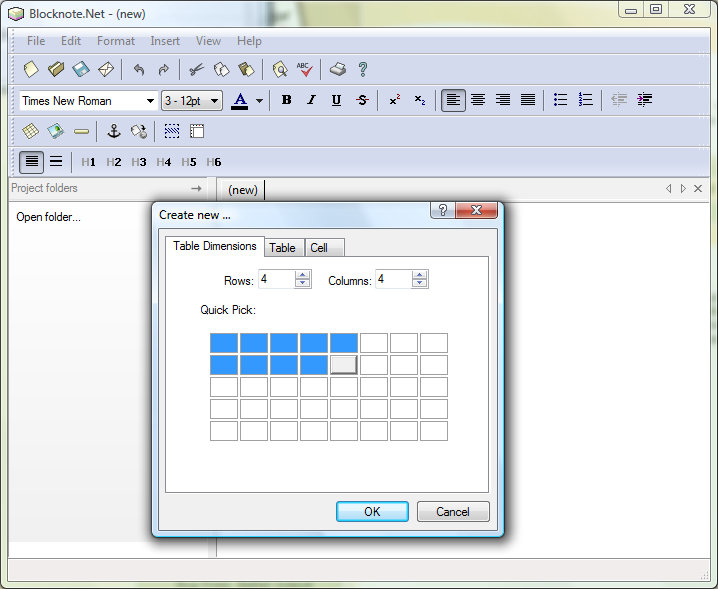This screenshot has height=589, width=718.
Task: Open the File menu
Action: 36,41
